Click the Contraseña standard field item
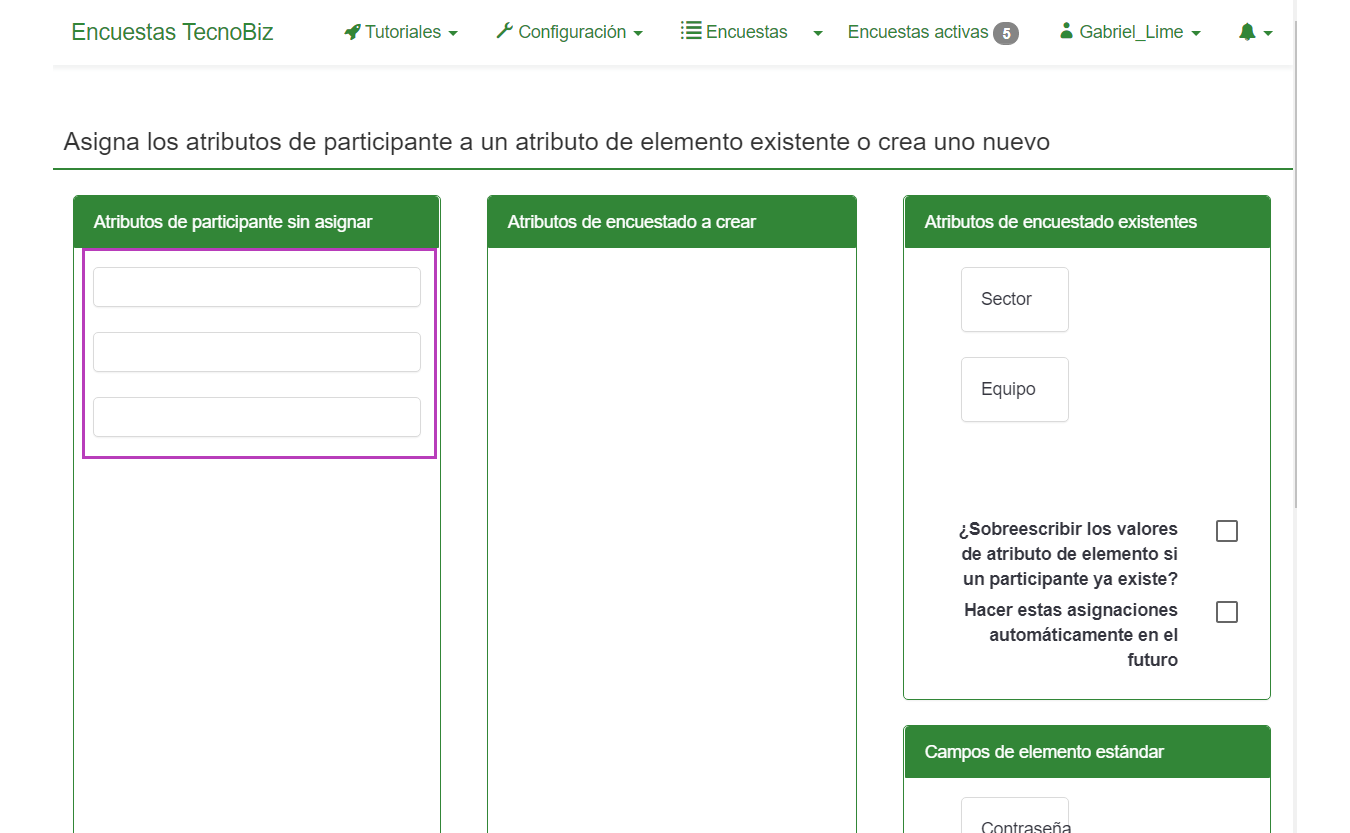 [x=1014, y=818]
